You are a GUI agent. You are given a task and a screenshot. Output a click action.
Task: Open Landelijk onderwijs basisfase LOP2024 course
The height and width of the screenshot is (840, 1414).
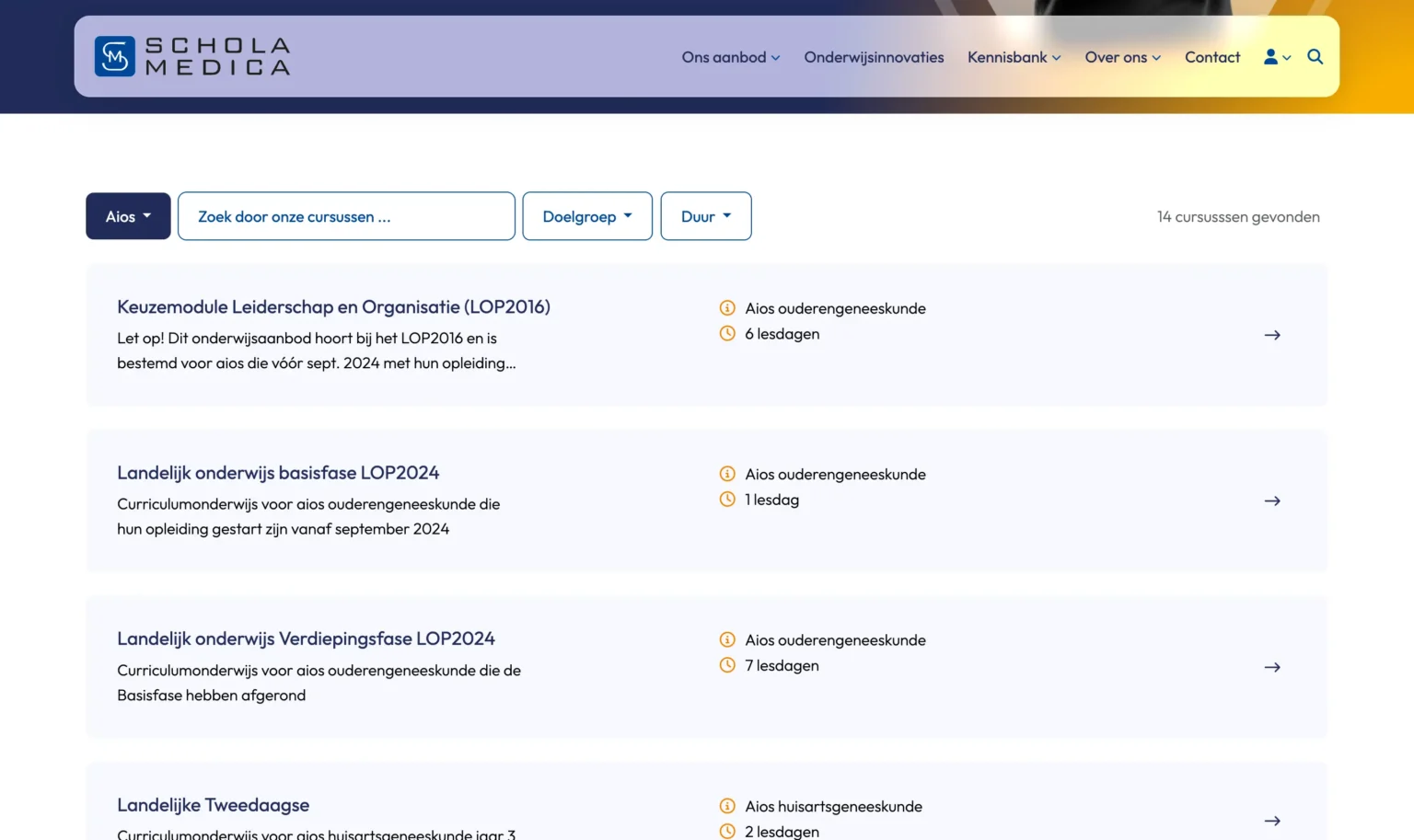pyautogui.click(x=278, y=473)
